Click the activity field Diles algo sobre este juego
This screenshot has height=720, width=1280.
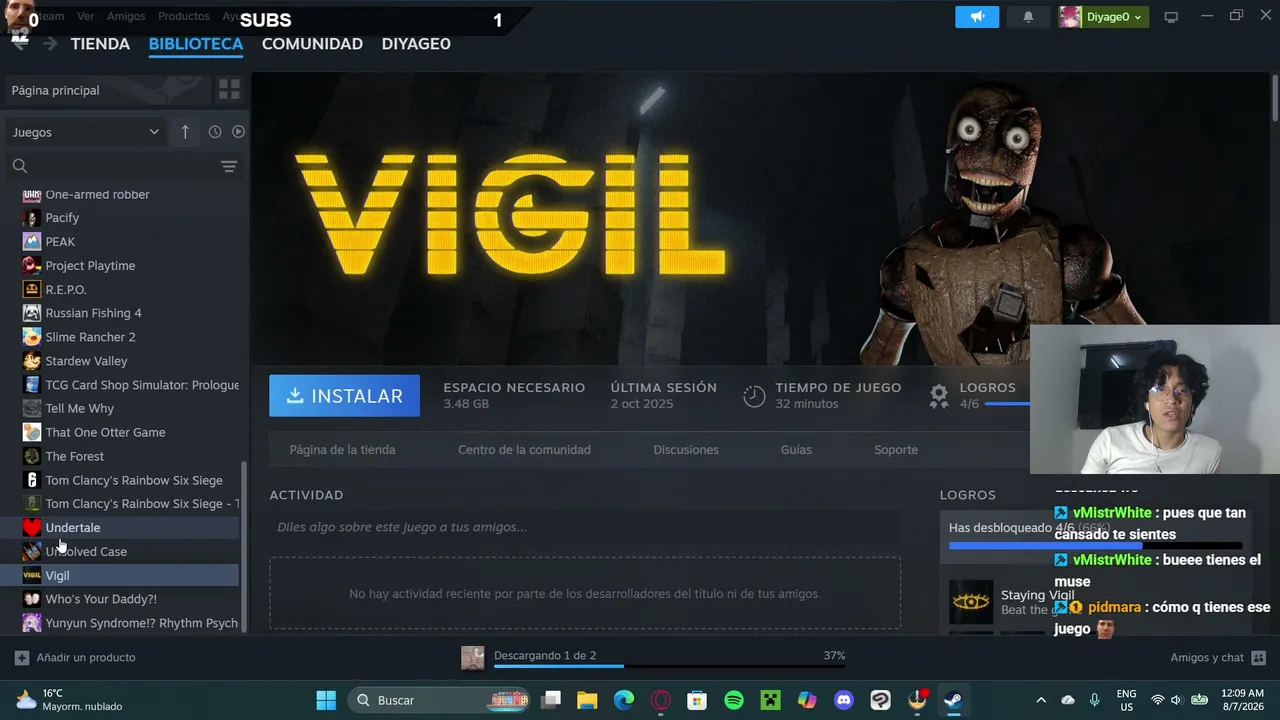pos(585,527)
